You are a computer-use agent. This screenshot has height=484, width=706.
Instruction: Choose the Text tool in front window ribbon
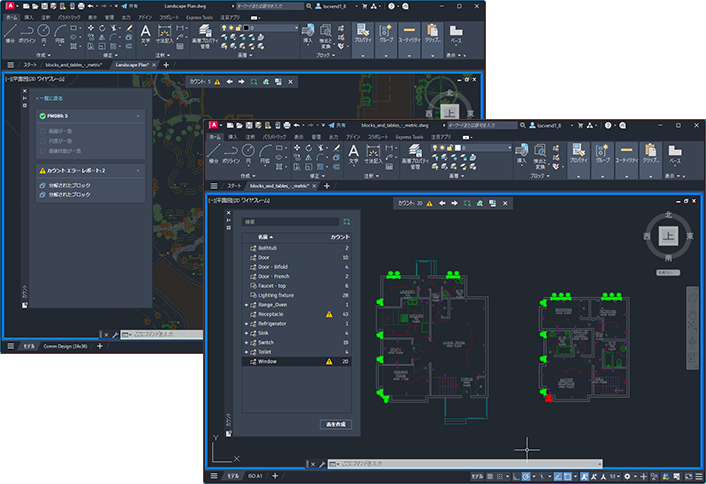pyautogui.click(x=353, y=154)
